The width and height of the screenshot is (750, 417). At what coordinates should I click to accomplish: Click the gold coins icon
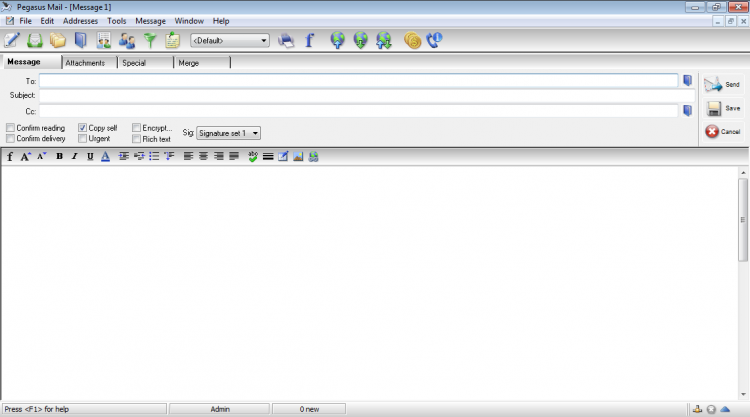click(x=412, y=40)
